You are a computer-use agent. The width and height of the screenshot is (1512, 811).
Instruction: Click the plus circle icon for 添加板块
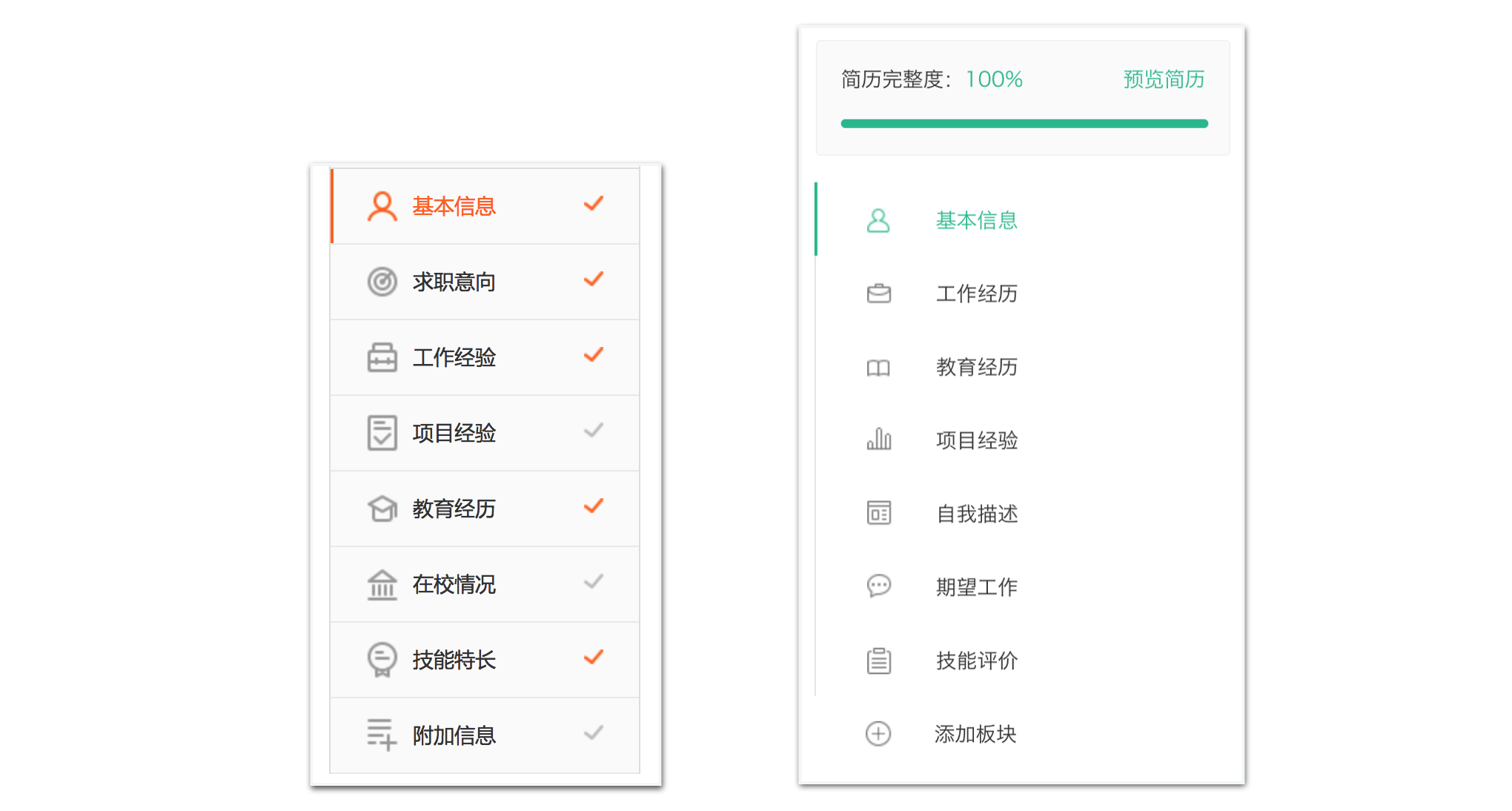click(x=878, y=733)
